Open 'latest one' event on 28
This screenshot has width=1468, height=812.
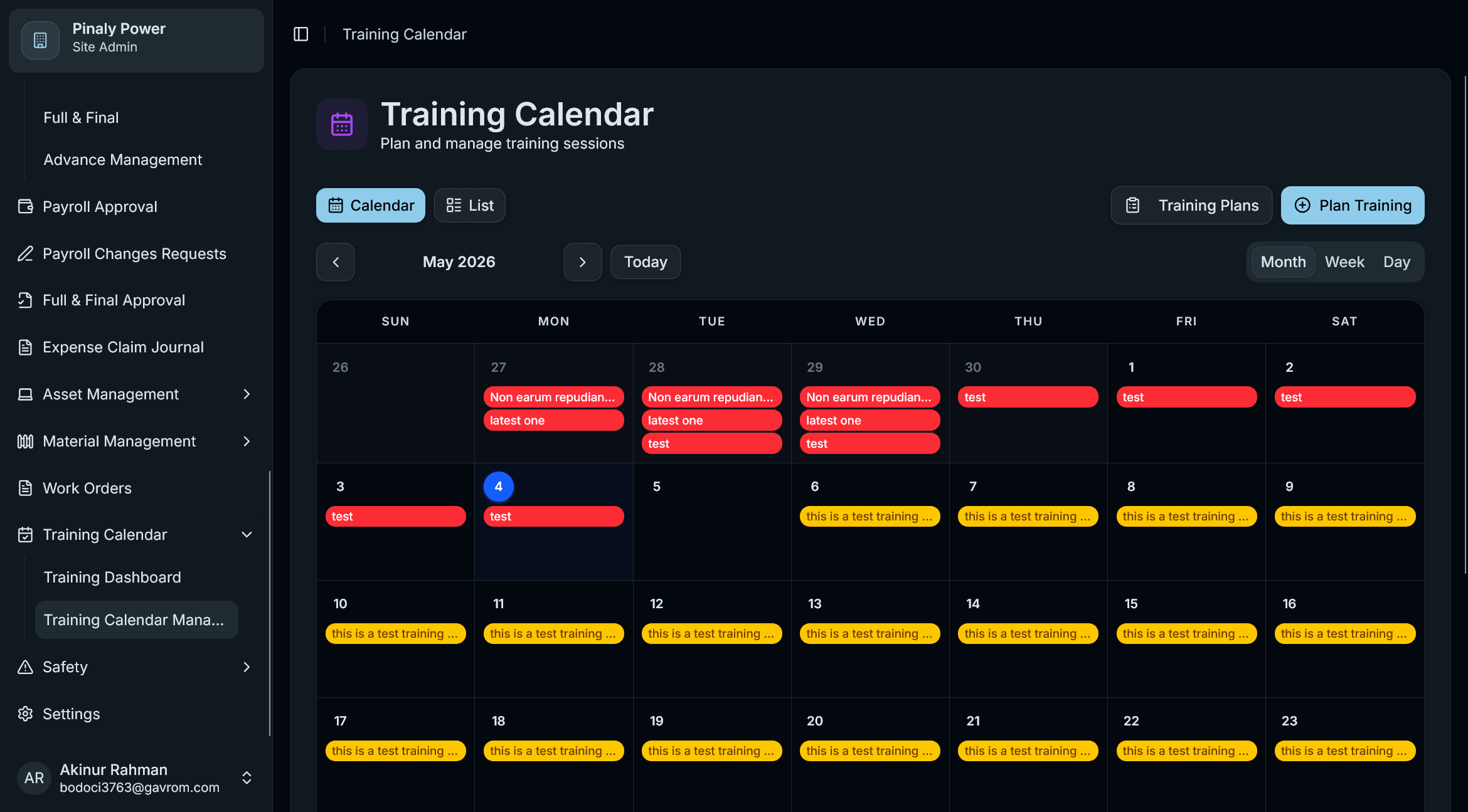pos(711,420)
